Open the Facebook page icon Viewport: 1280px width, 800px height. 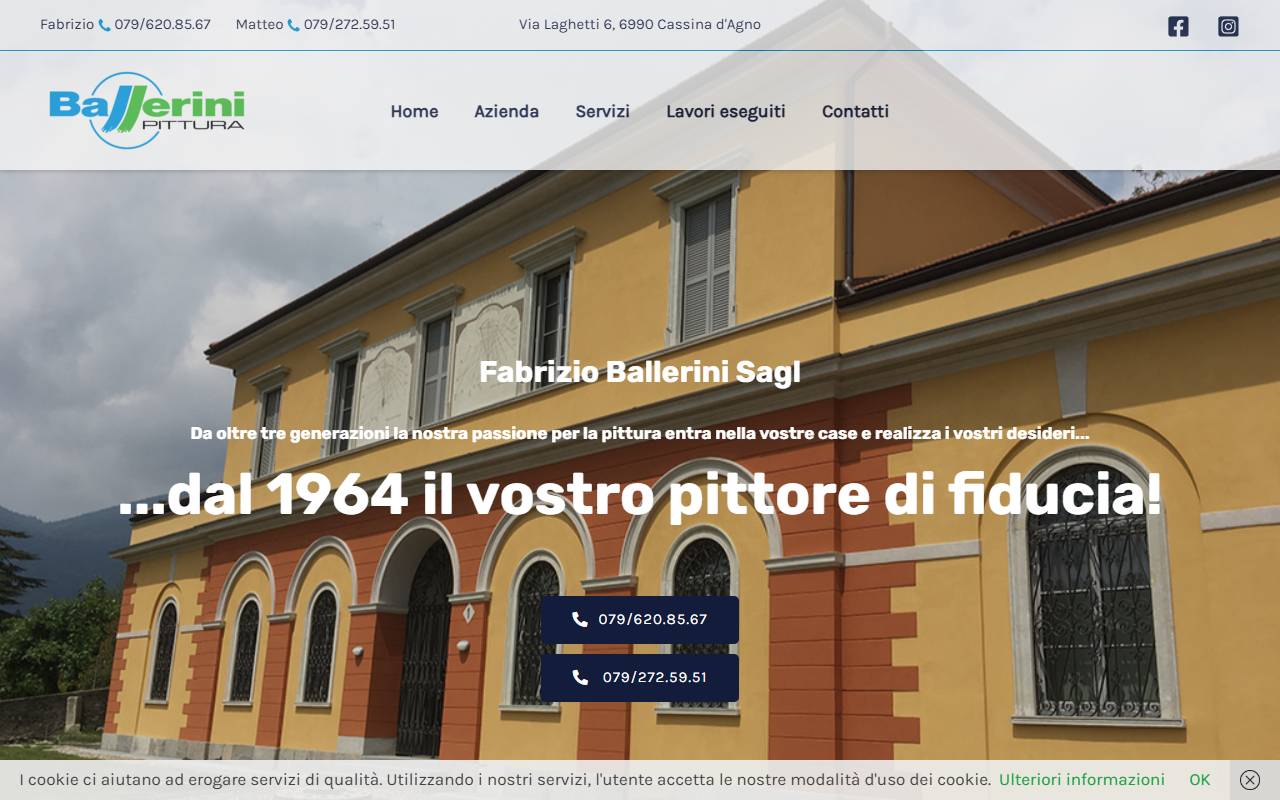click(1178, 26)
